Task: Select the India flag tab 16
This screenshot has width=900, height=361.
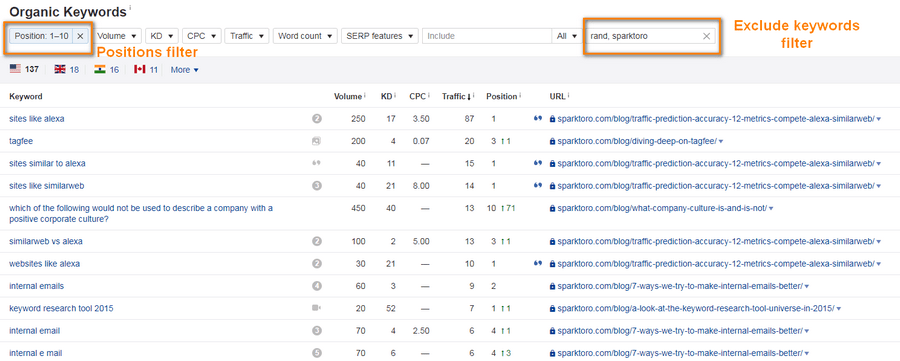Action: click(x=107, y=69)
